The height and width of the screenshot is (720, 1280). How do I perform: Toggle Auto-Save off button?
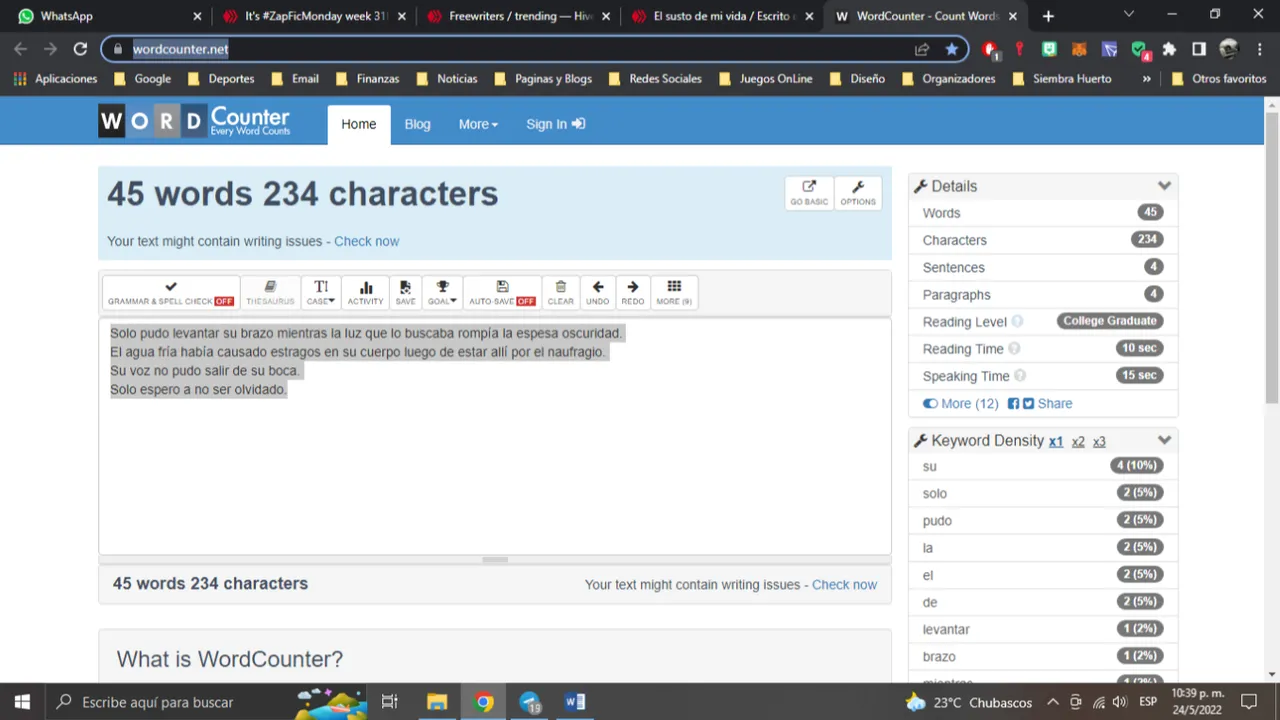pyautogui.click(x=502, y=292)
